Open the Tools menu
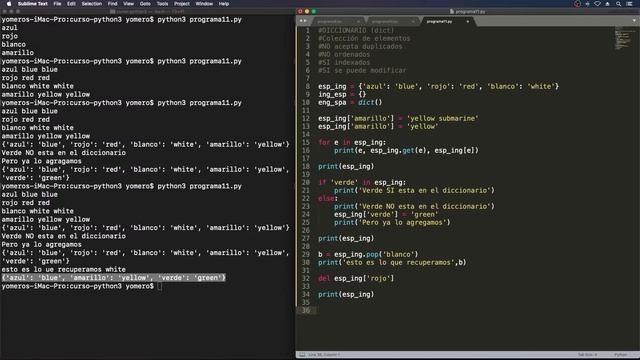The height and width of the screenshot is (360, 640). [162, 4]
